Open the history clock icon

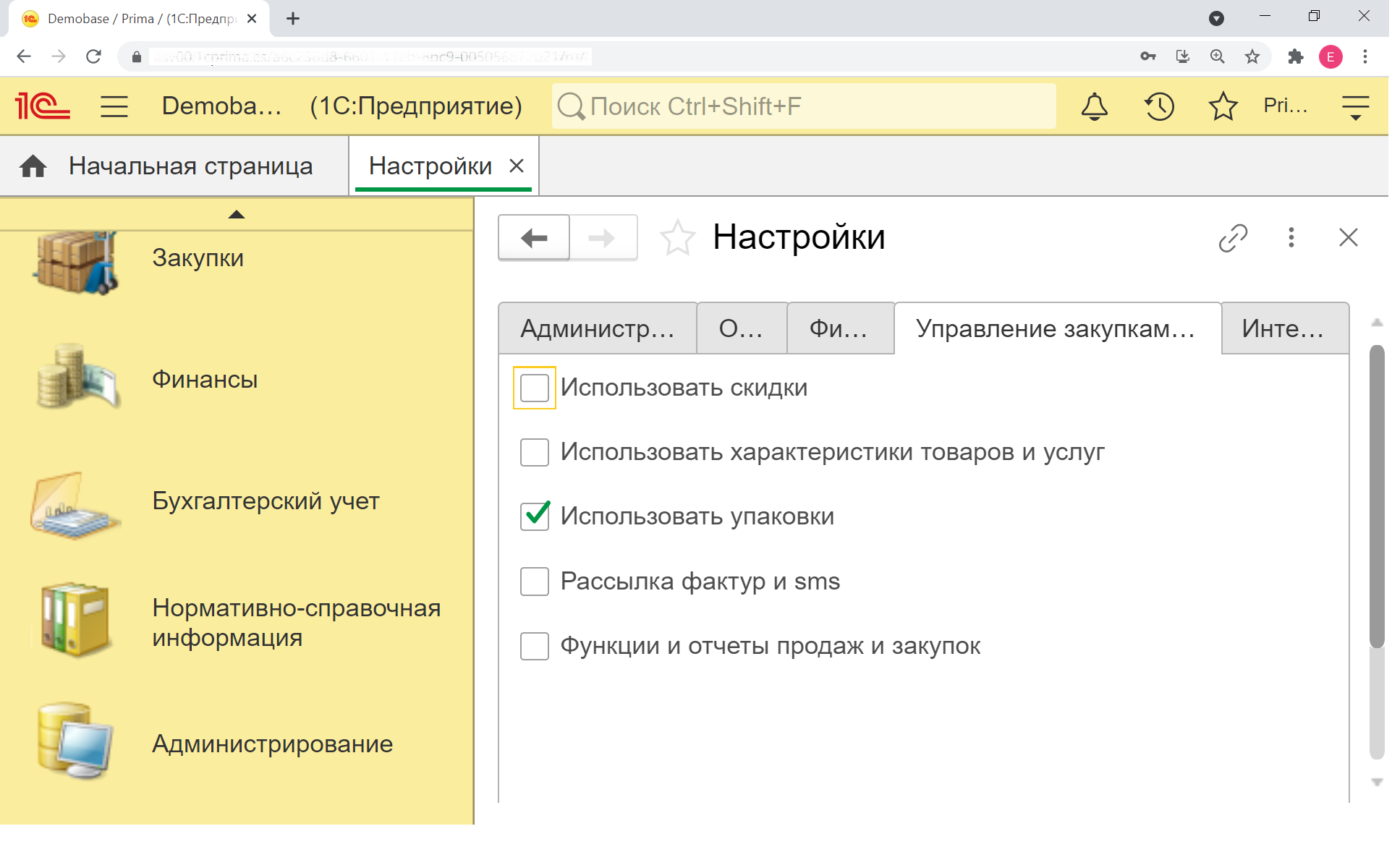tap(1158, 106)
